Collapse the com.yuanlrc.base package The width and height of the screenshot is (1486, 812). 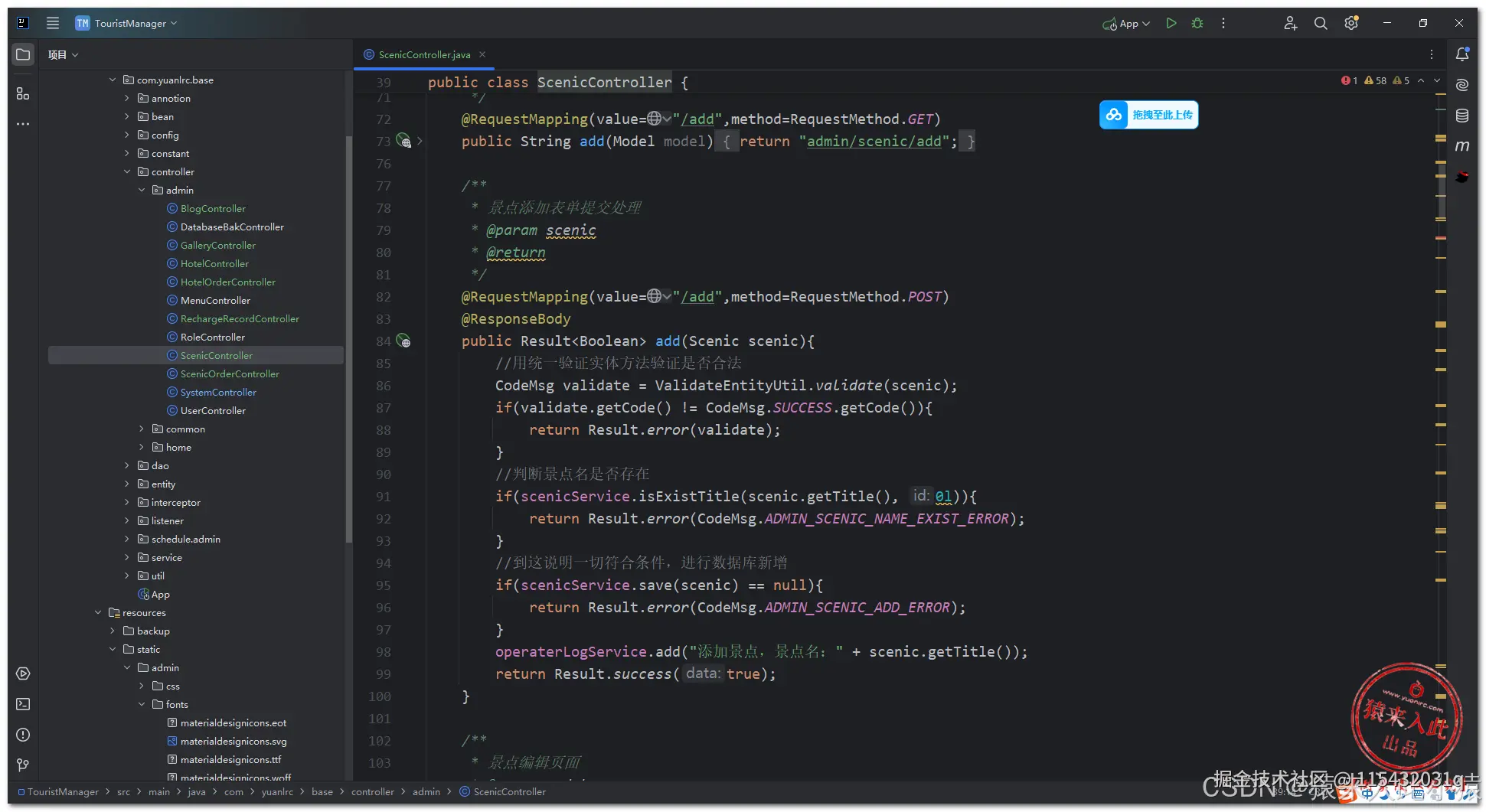tap(113, 80)
